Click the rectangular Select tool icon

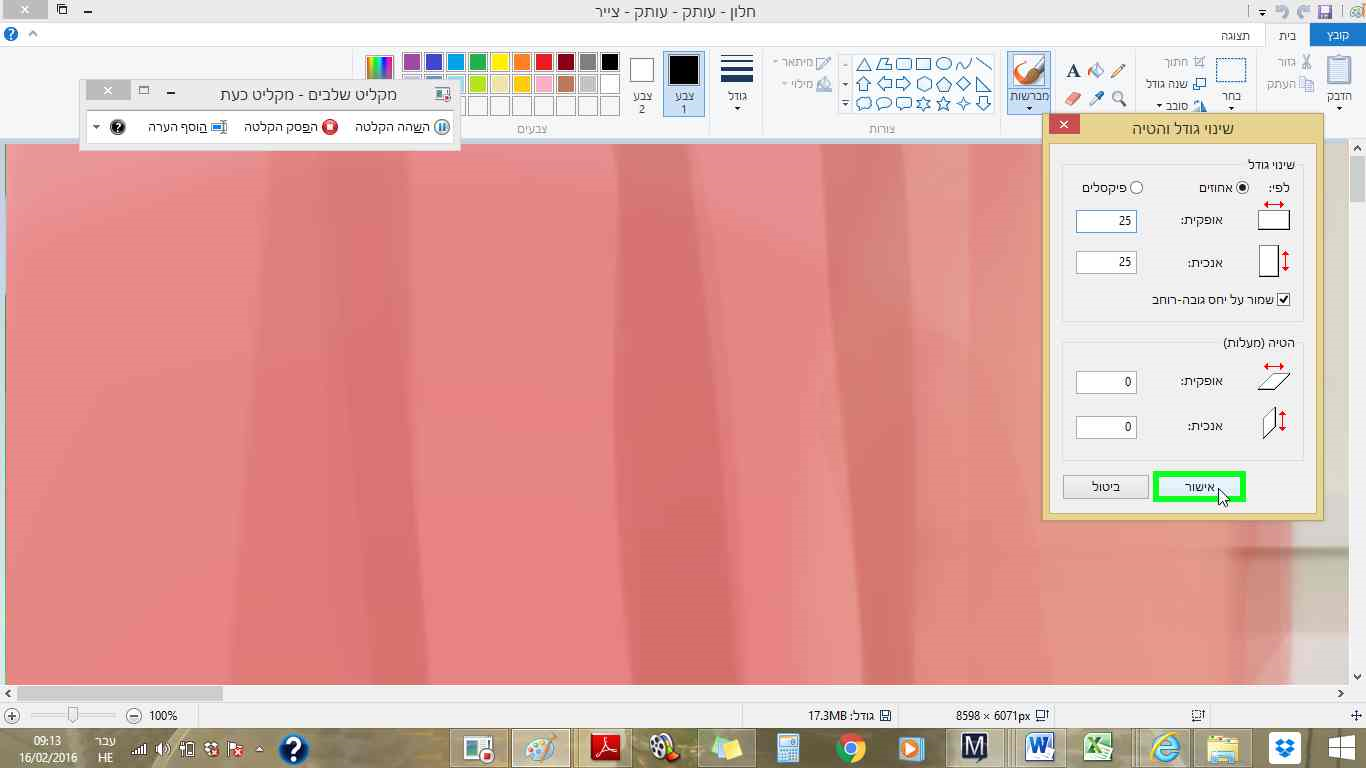point(1231,70)
